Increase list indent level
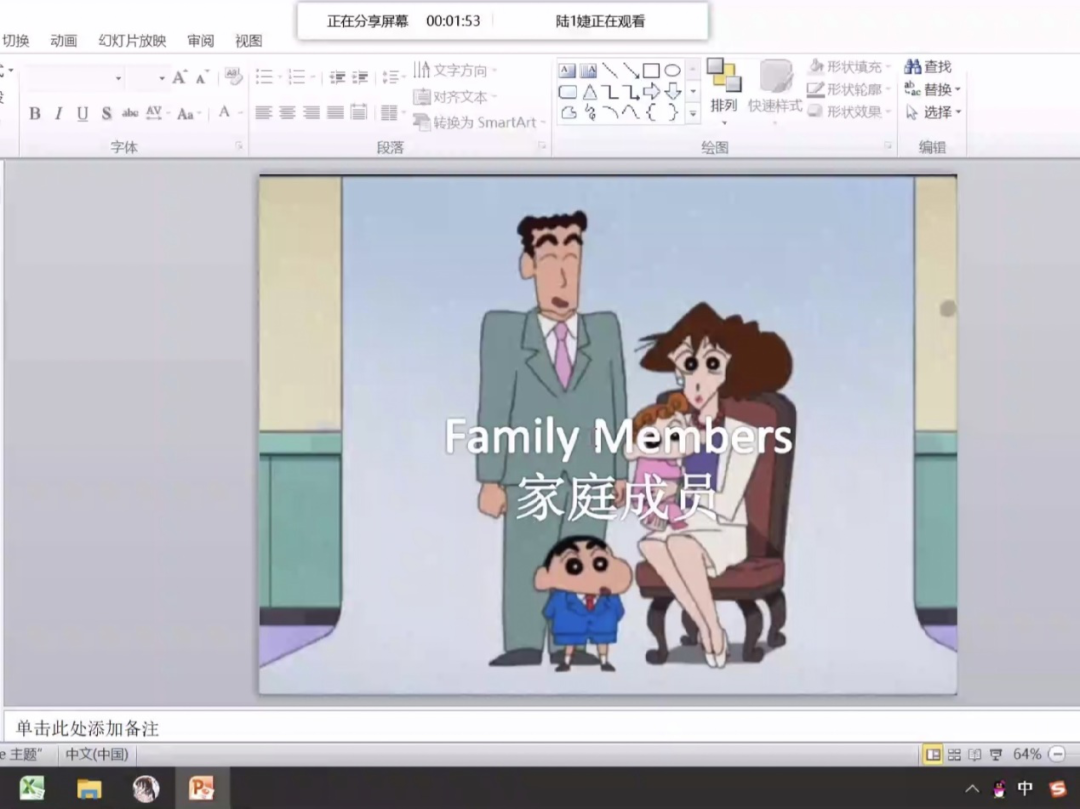 360,76
